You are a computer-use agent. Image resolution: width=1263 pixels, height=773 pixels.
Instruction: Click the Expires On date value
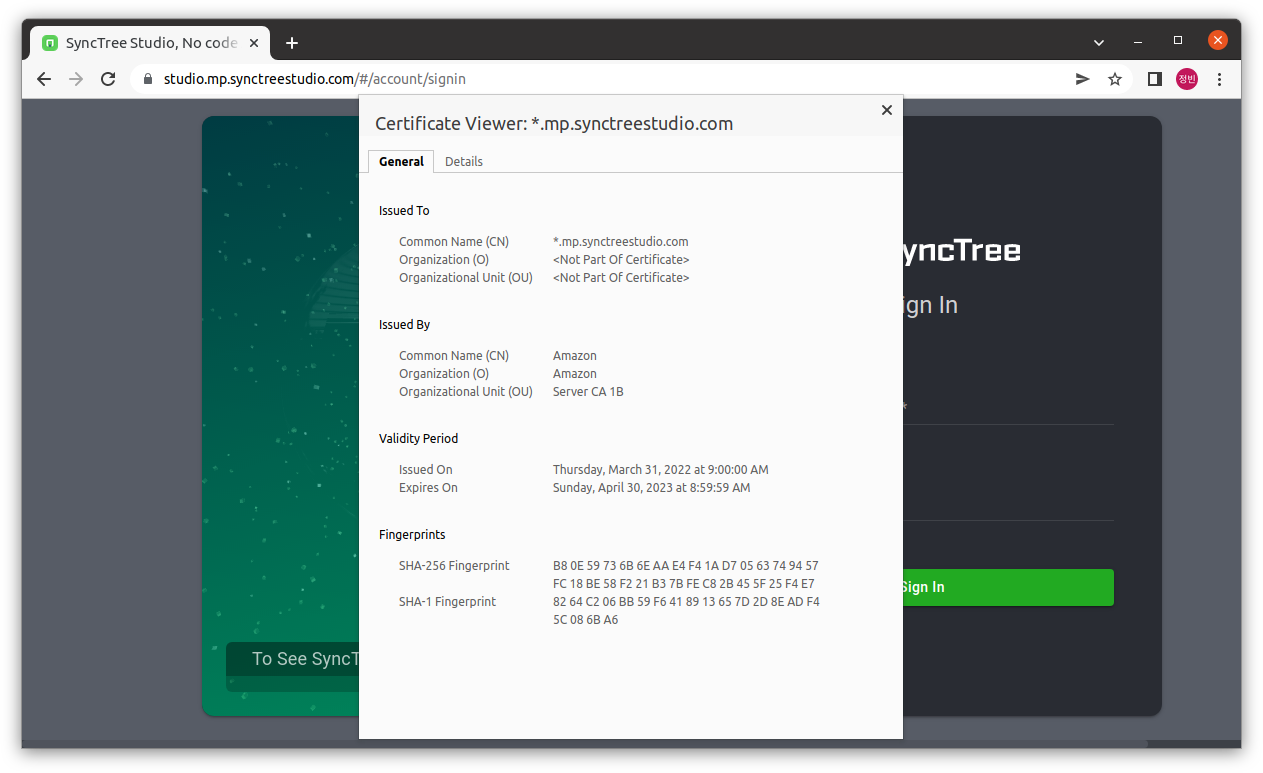pyautogui.click(x=651, y=488)
